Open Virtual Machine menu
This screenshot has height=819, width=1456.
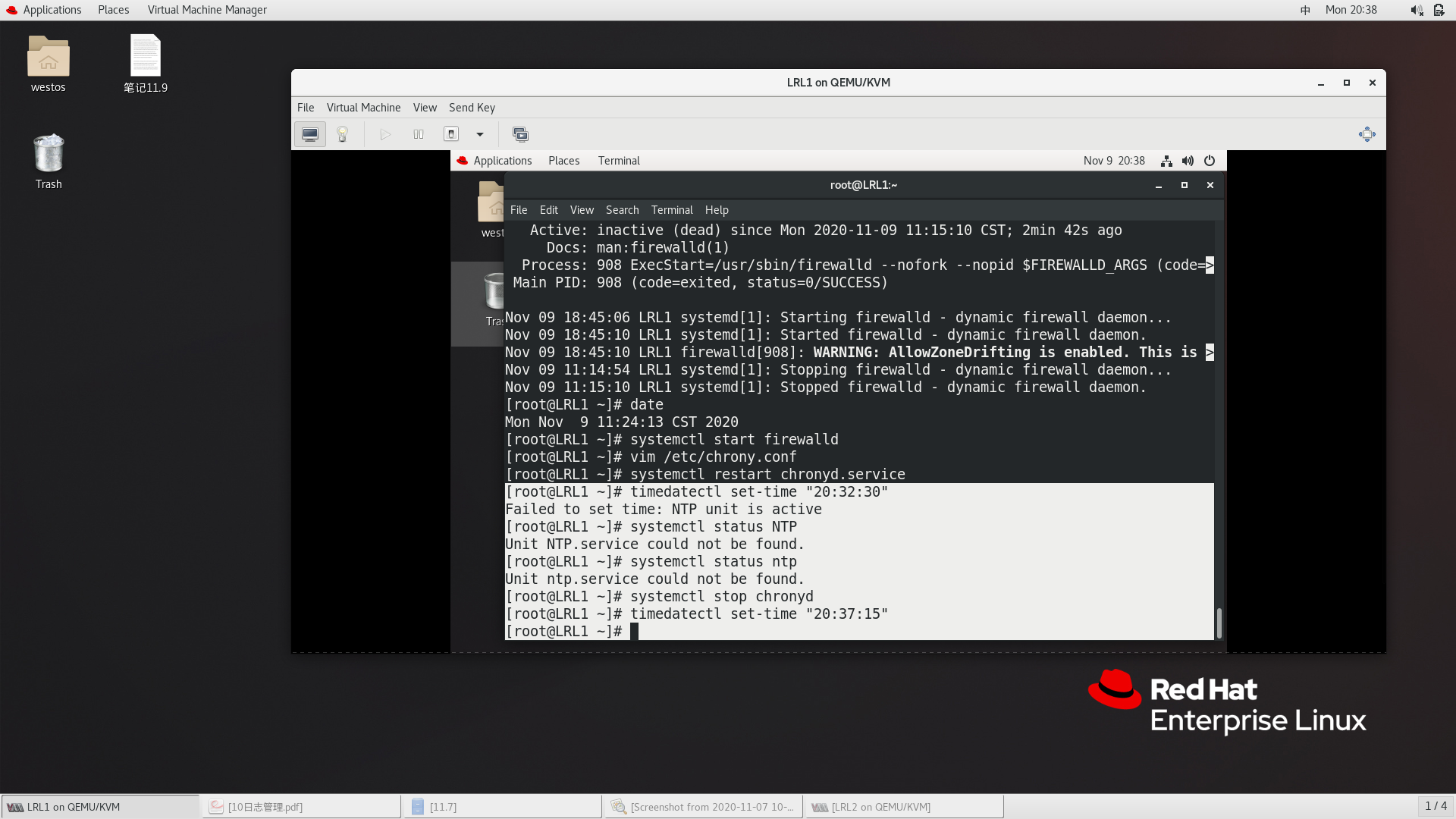click(x=363, y=108)
